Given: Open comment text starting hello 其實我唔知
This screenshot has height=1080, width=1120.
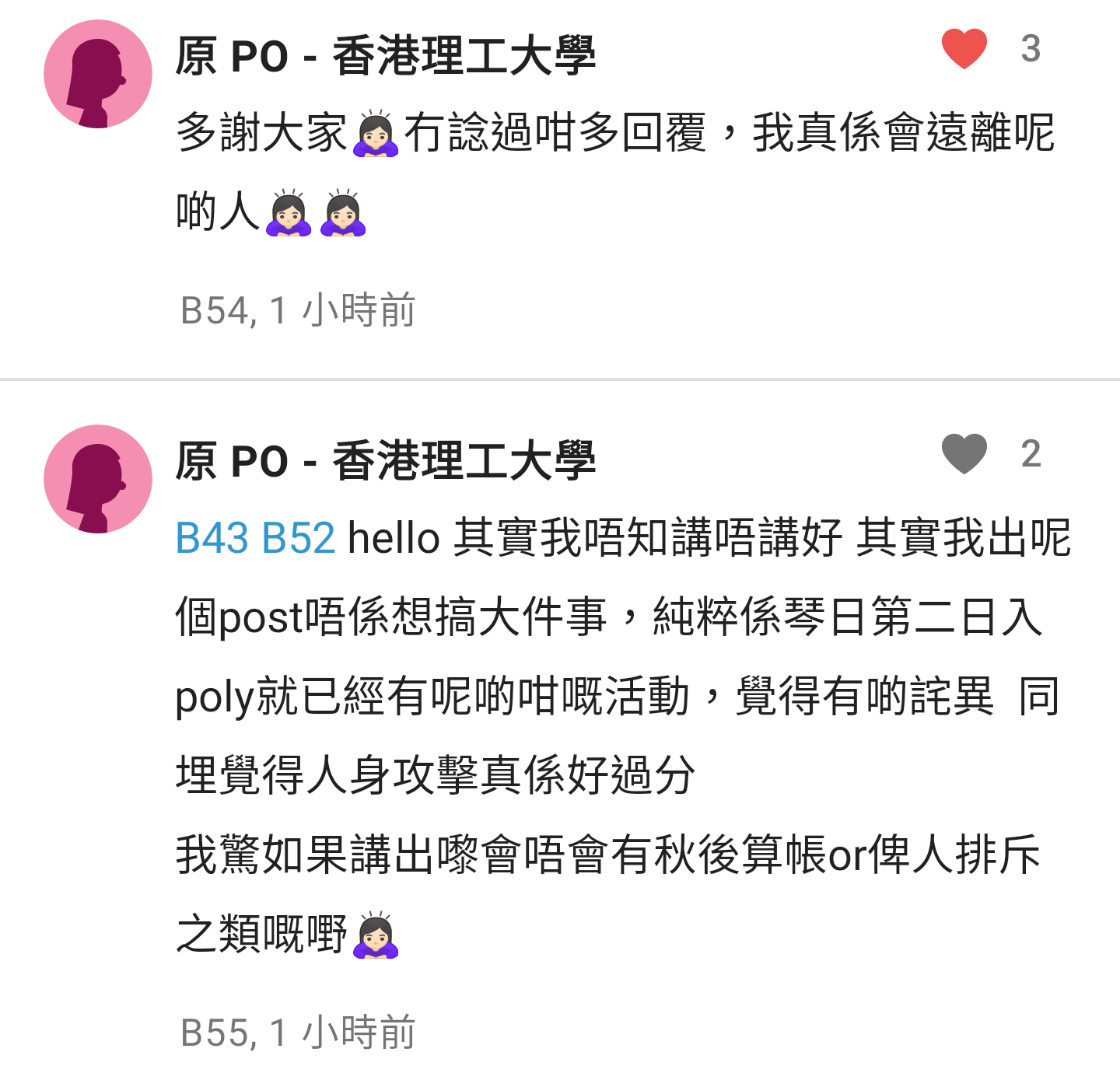Looking at the screenshot, I should [624, 736].
